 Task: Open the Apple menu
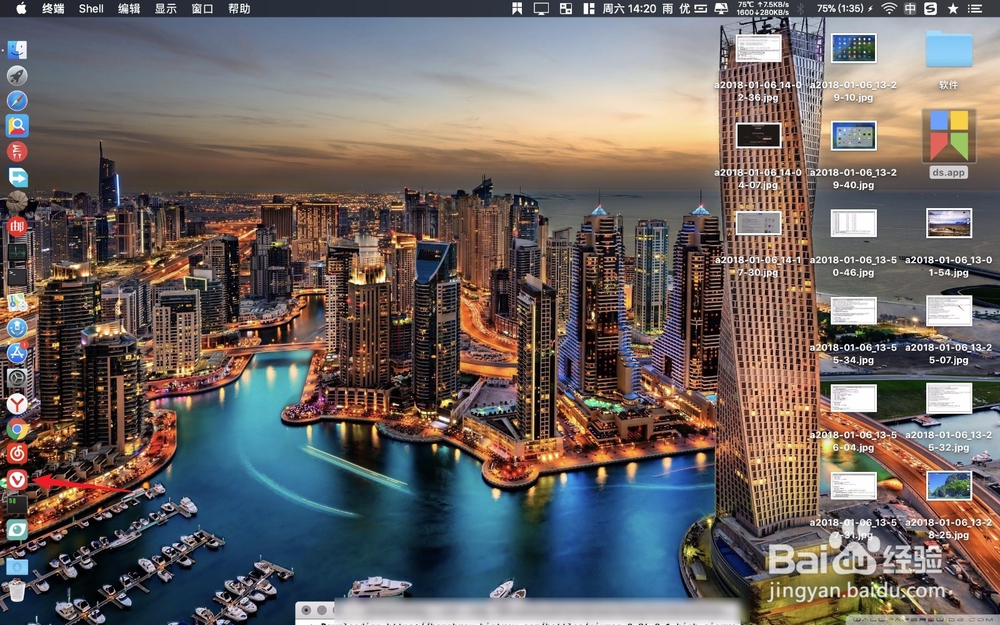click(21, 8)
